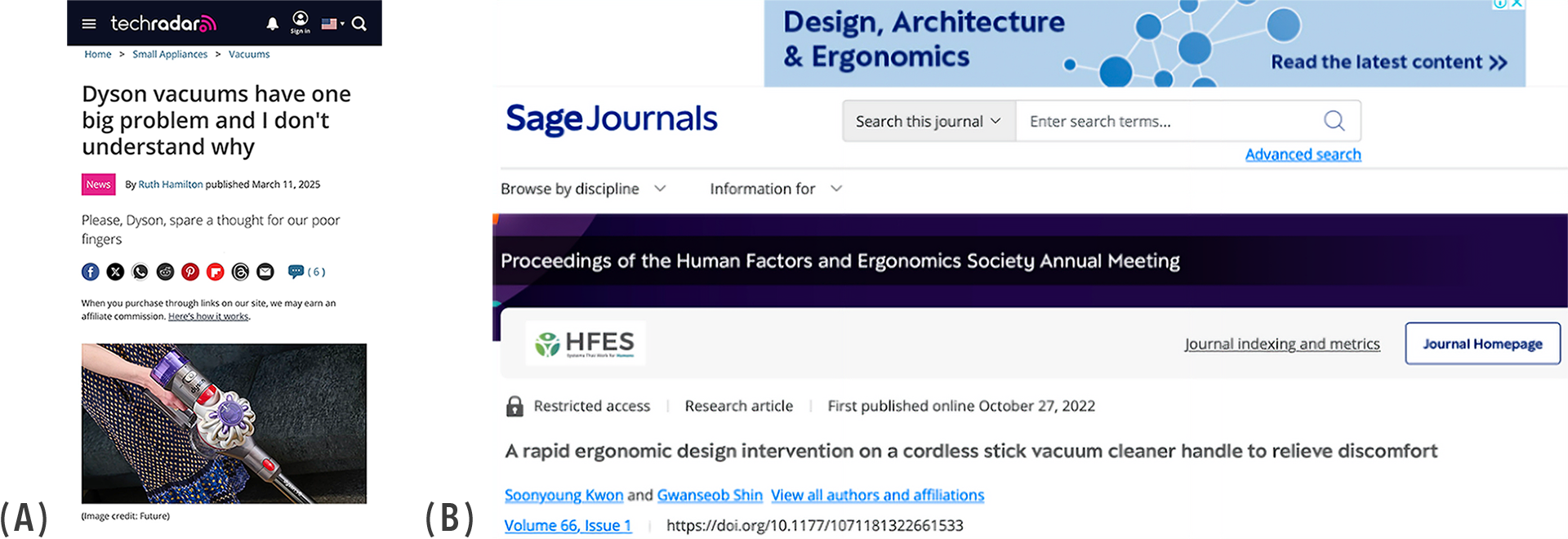Share the article on Facebook
Viewport: 1568px width, 539px height.
[91, 272]
